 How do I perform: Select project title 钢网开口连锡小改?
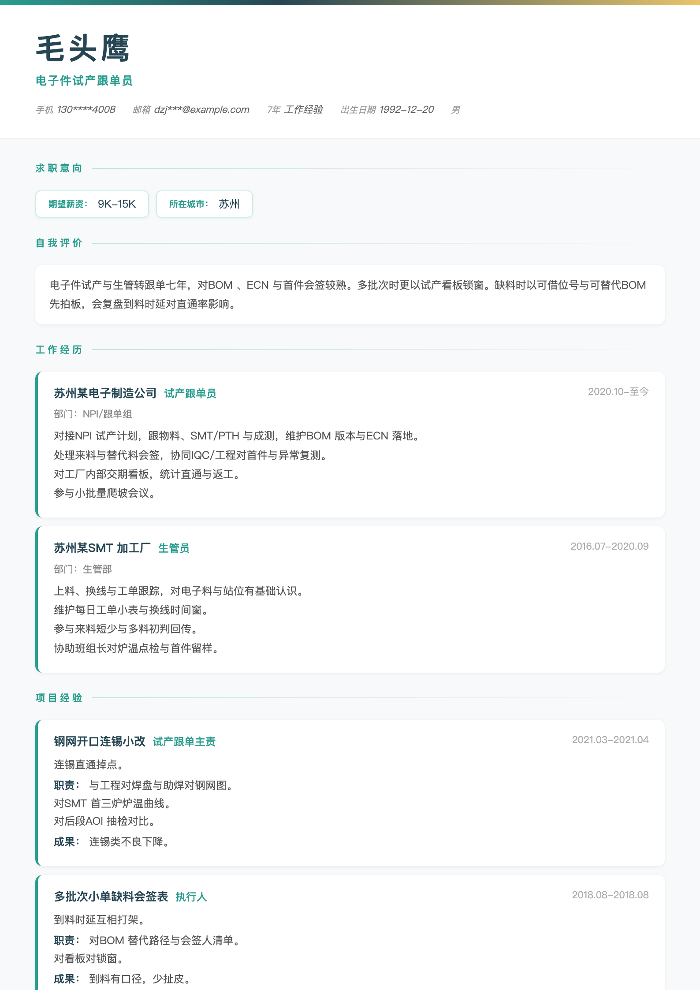(x=100, y=741)
